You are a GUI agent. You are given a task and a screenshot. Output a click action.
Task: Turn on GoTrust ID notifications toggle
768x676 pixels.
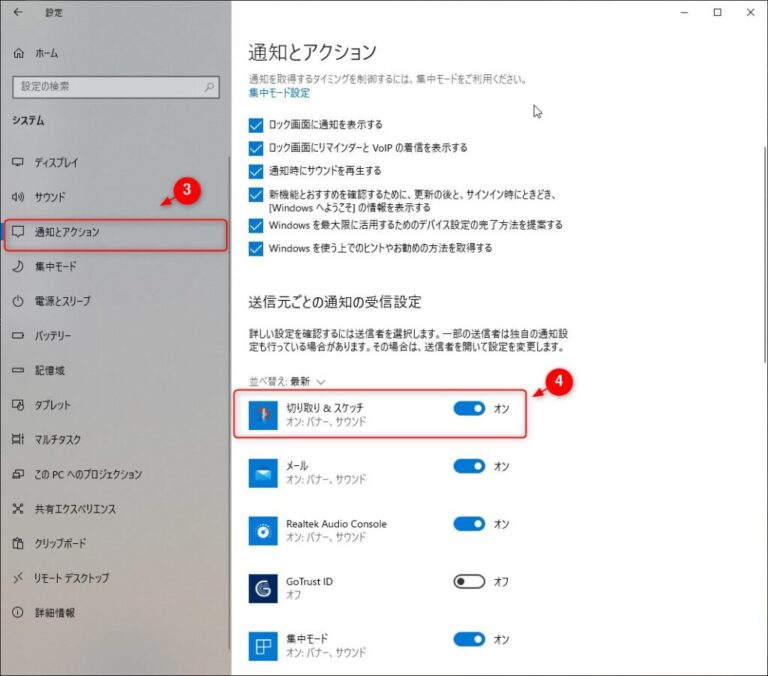pyautogui.click(x=469, y=582)
